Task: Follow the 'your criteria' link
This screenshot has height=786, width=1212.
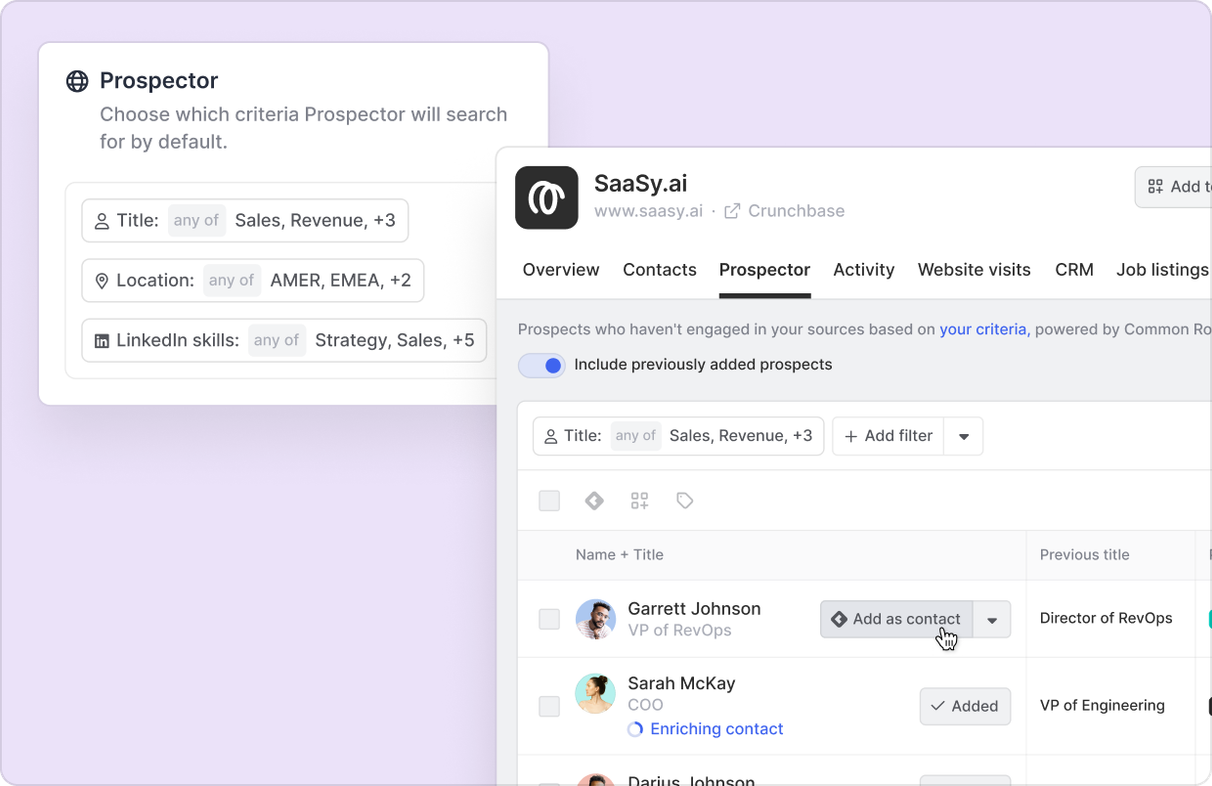Action: (983, 329)
